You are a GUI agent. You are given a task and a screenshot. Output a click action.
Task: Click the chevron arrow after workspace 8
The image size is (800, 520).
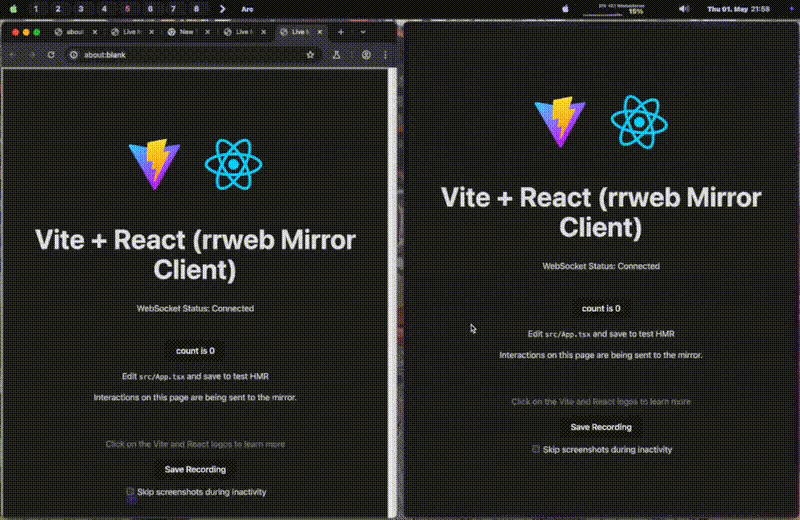pyautogui.click(x=222, y=9)
